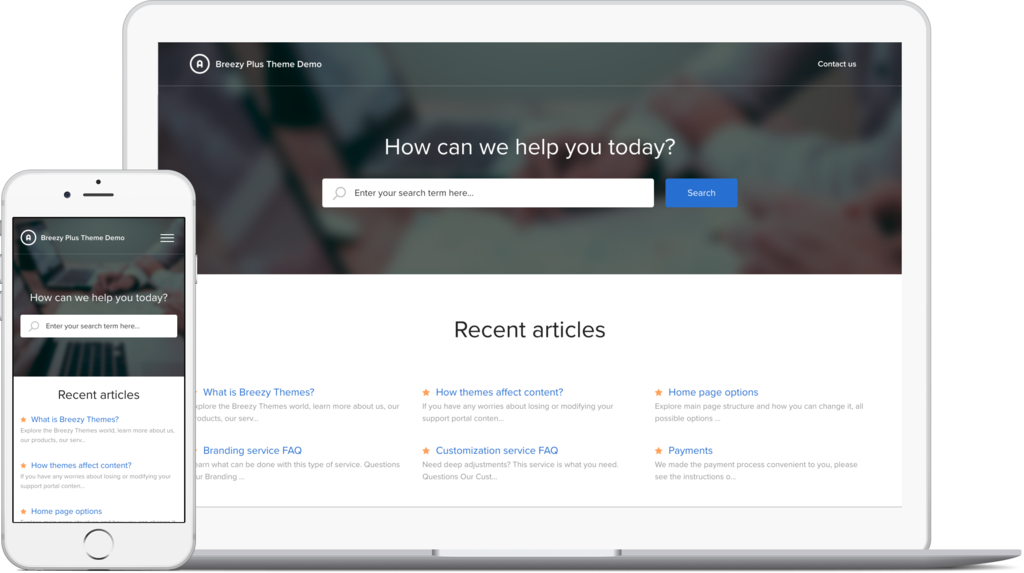Click 'Explore main page structure' laptop description
The height and width of the screenshot is (573, 1024).
pos(759,412)
